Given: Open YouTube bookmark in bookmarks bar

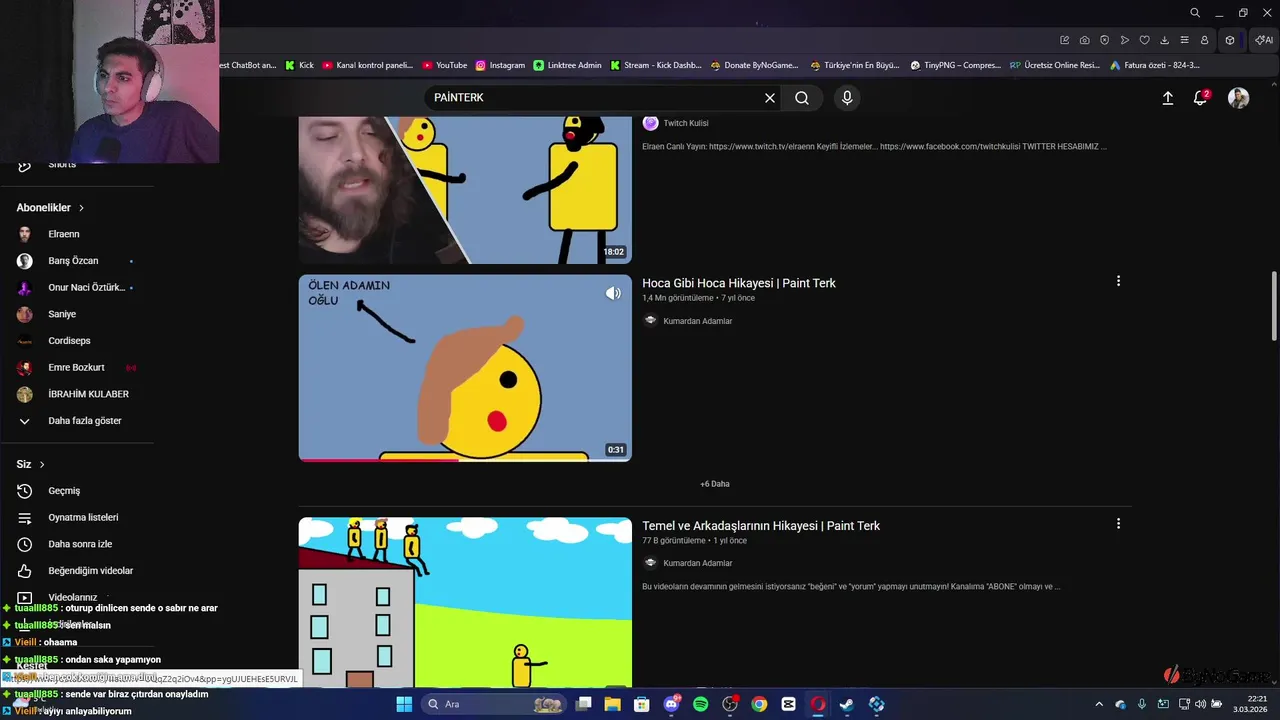Looking at the screenshot, I should pos(444,65).
